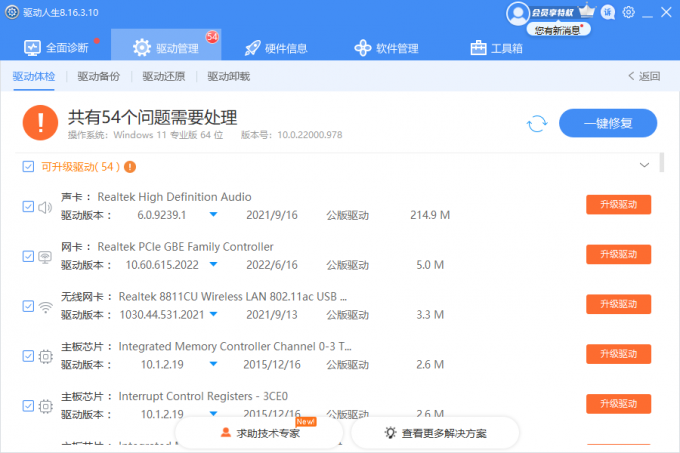Click 升级驱动 for Realtek High Definition Audio
This screenshot has width=680, height=453.
[618, 205]
